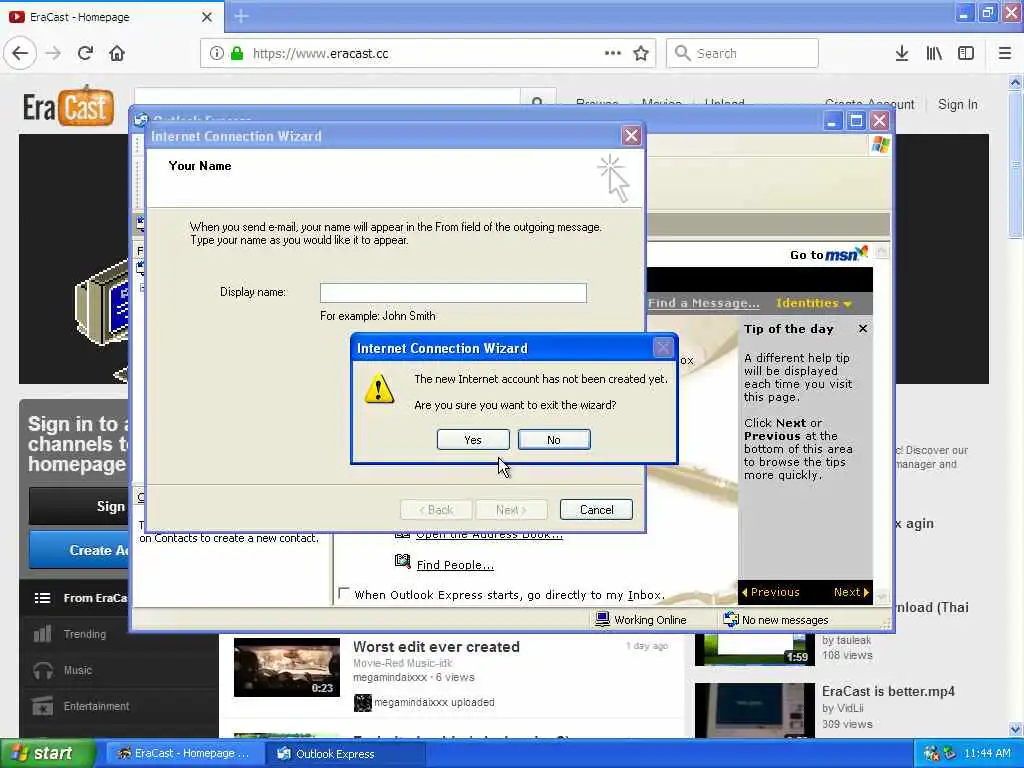Click Working Online status bar entry
1024x768 pixels.
641,620
